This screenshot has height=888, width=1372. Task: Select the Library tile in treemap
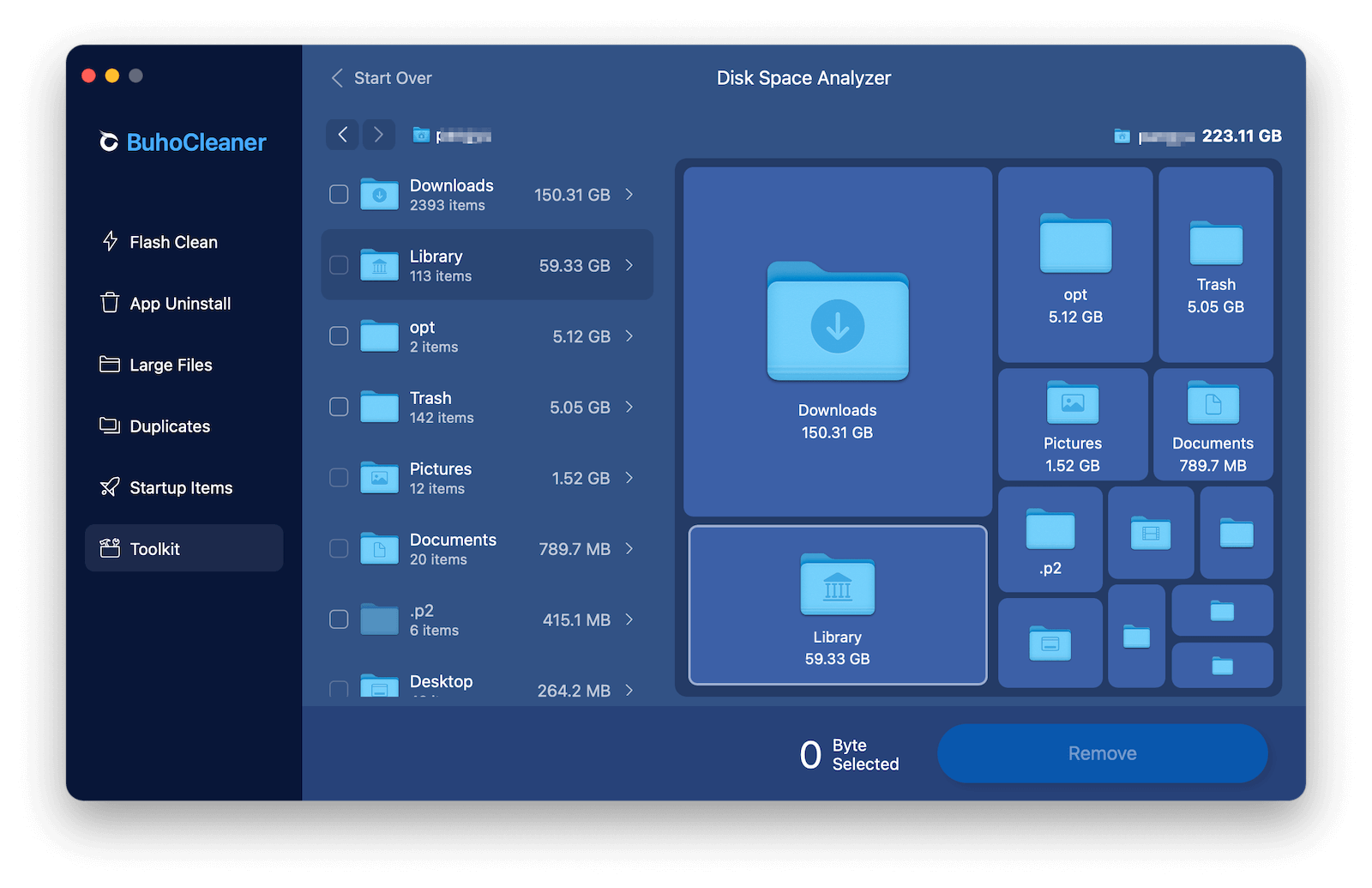point(838,606)
